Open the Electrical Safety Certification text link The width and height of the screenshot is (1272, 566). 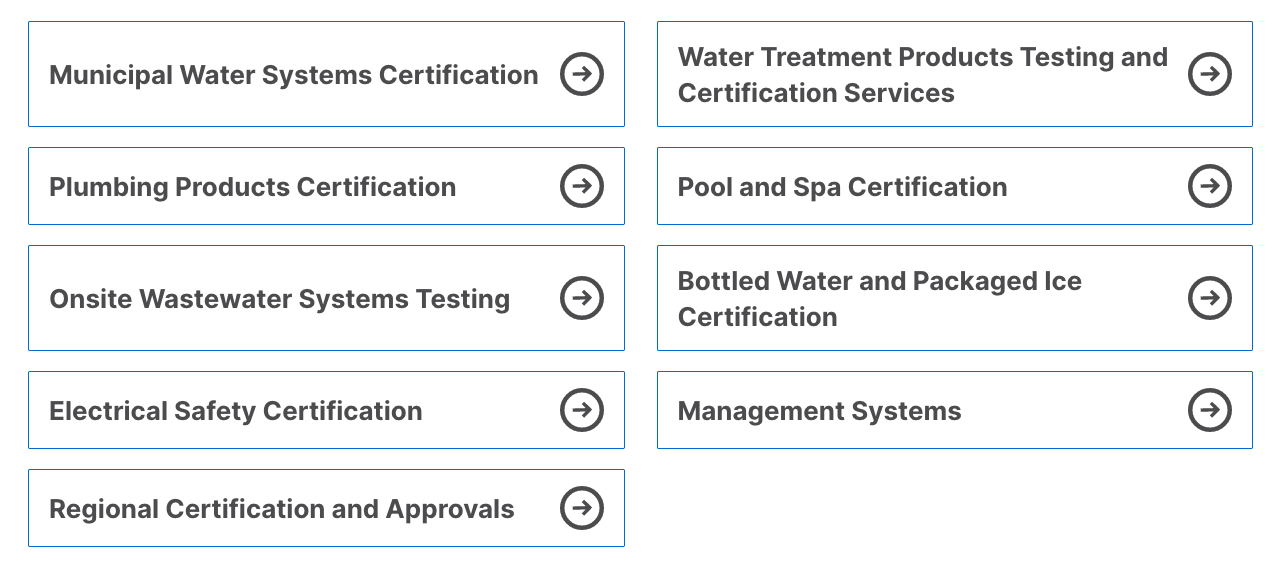235,411
